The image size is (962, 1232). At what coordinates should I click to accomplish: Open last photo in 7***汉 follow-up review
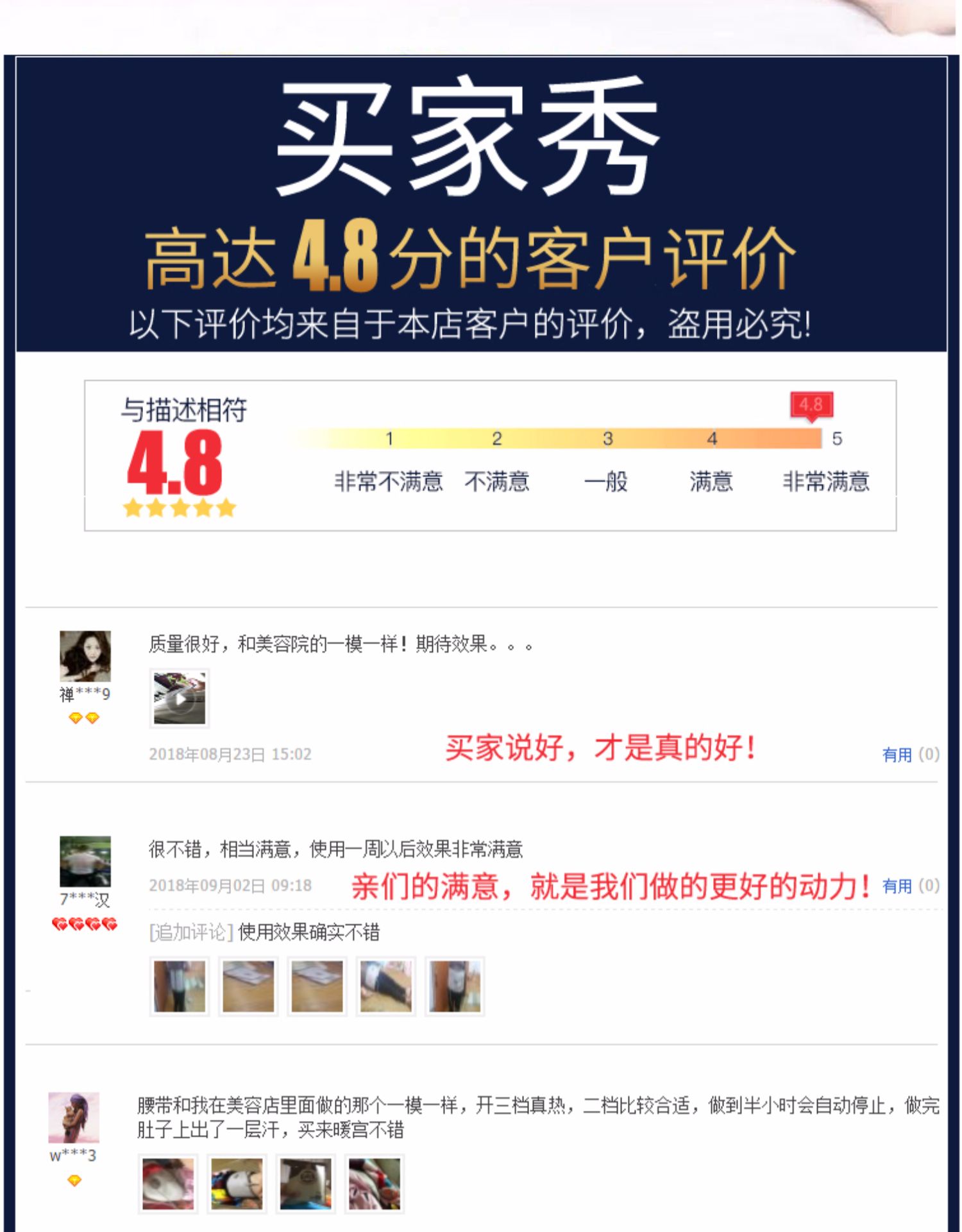coord(455,986)
